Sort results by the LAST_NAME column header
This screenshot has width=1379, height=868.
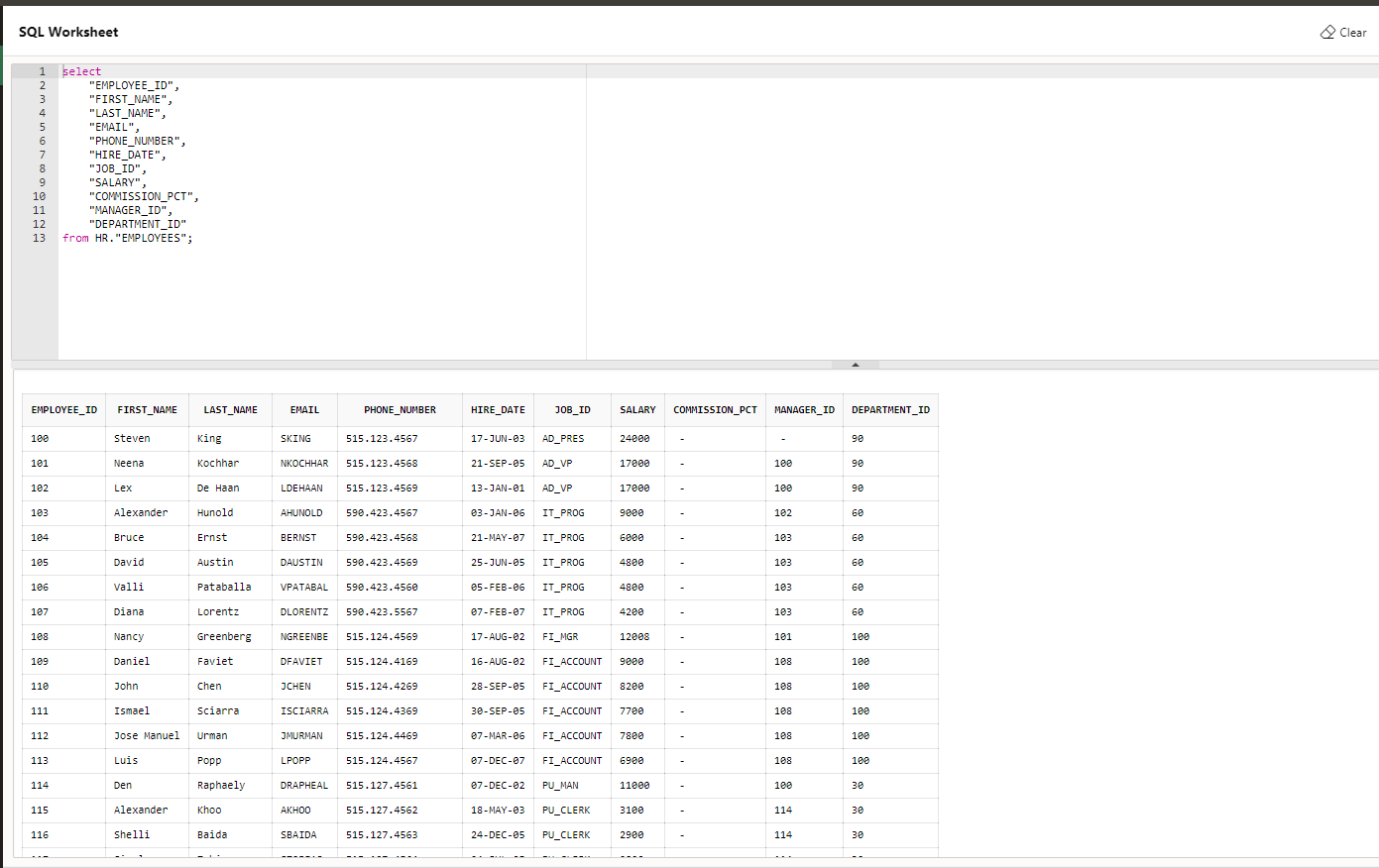(230, 409)
